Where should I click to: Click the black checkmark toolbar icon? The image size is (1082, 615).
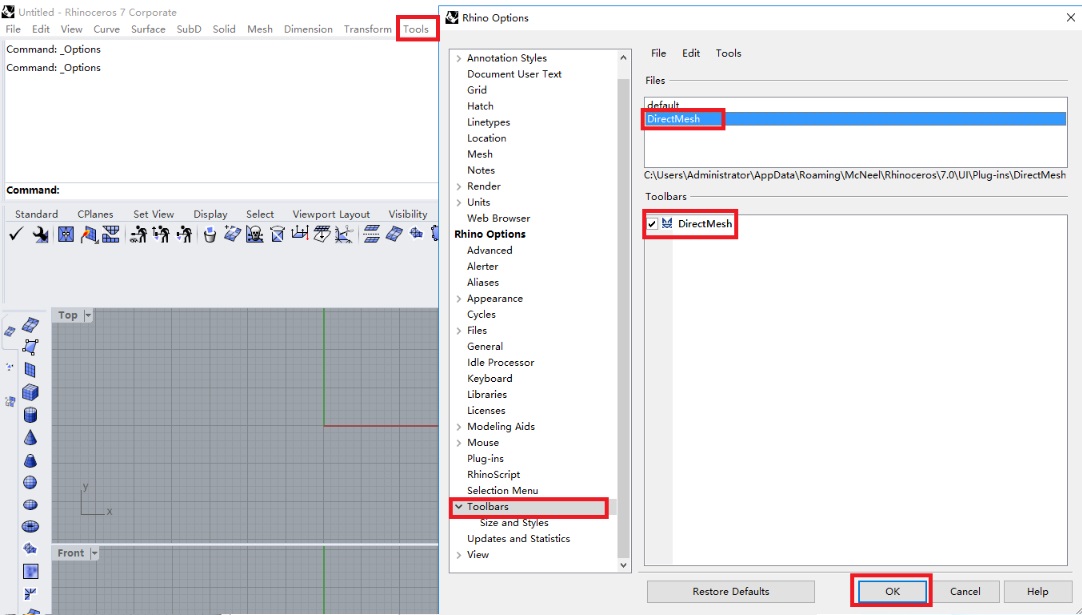(16, 235)
